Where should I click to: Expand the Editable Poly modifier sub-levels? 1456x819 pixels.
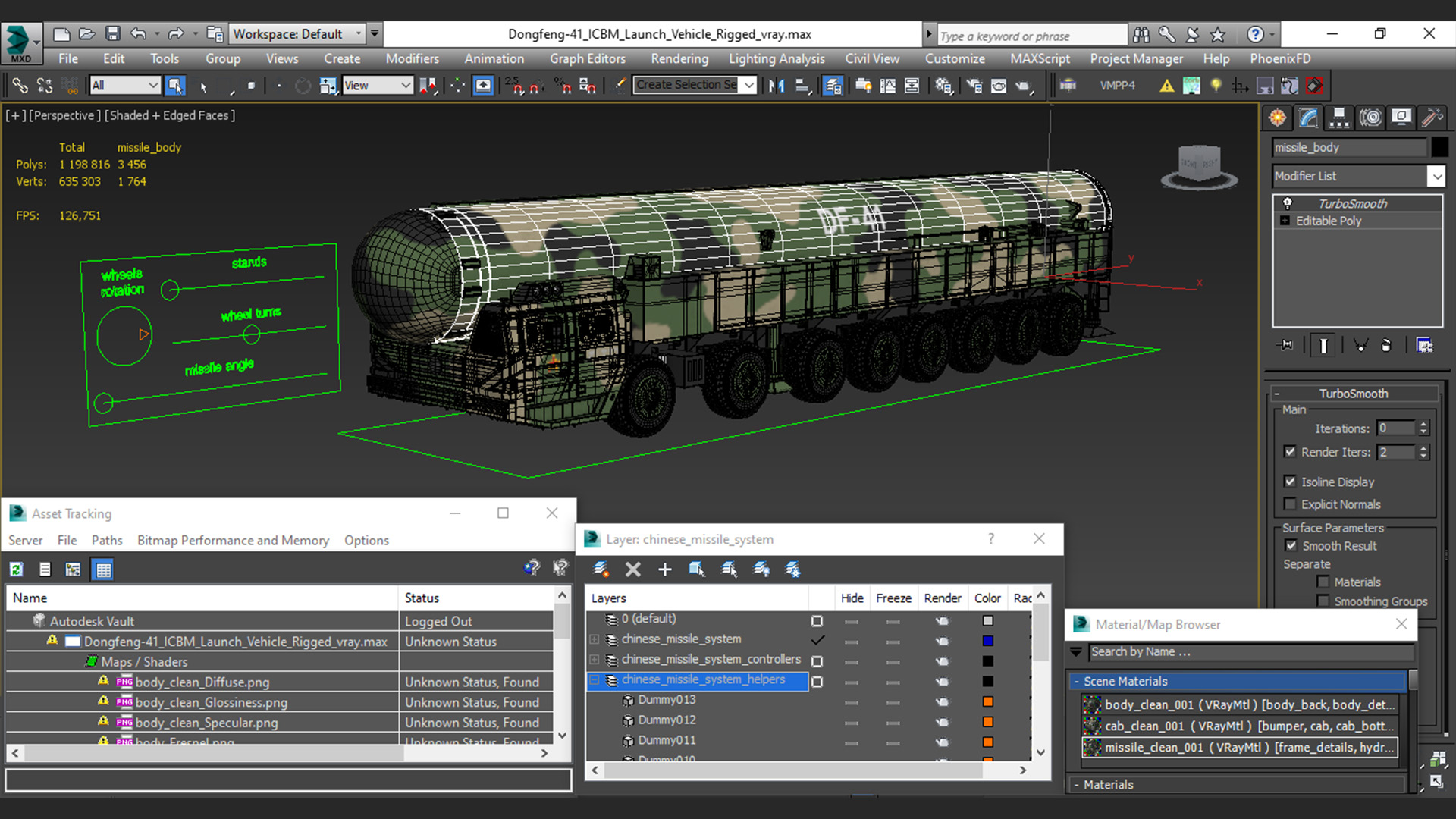(1285, 221)
